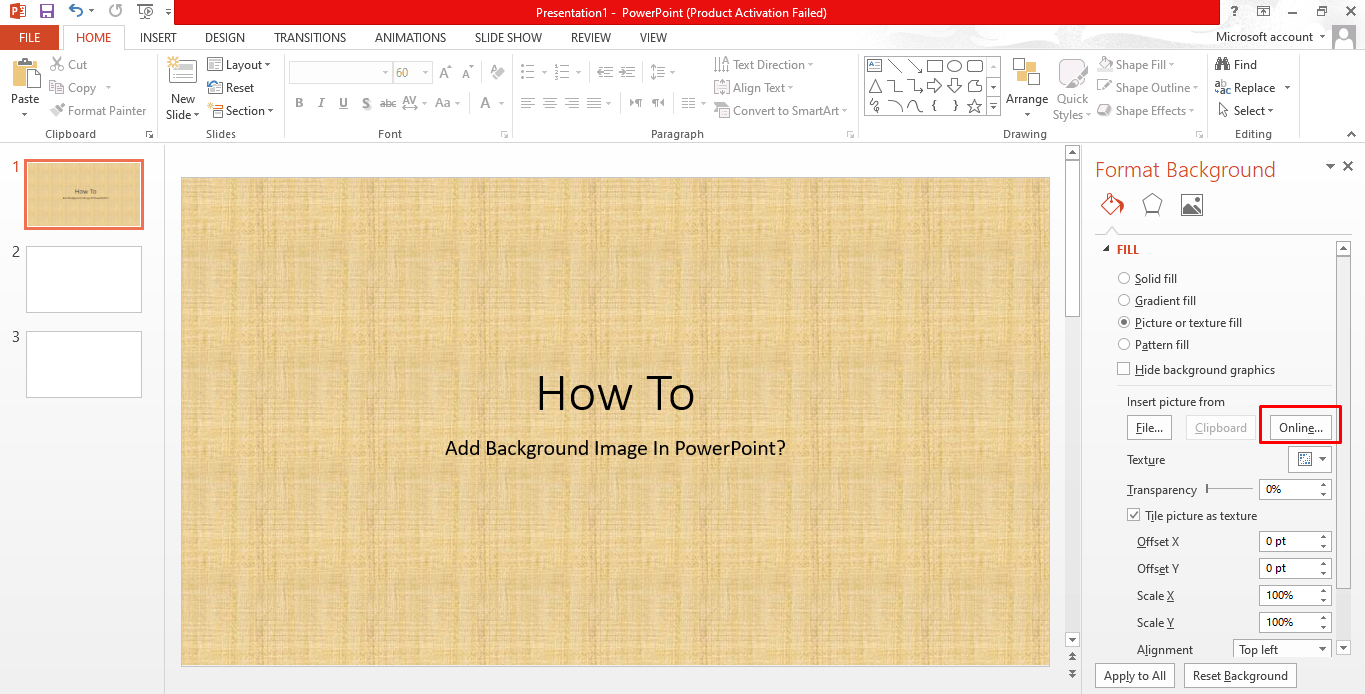Open the font name combo box
1365x694 pixels.
(340, 73)
